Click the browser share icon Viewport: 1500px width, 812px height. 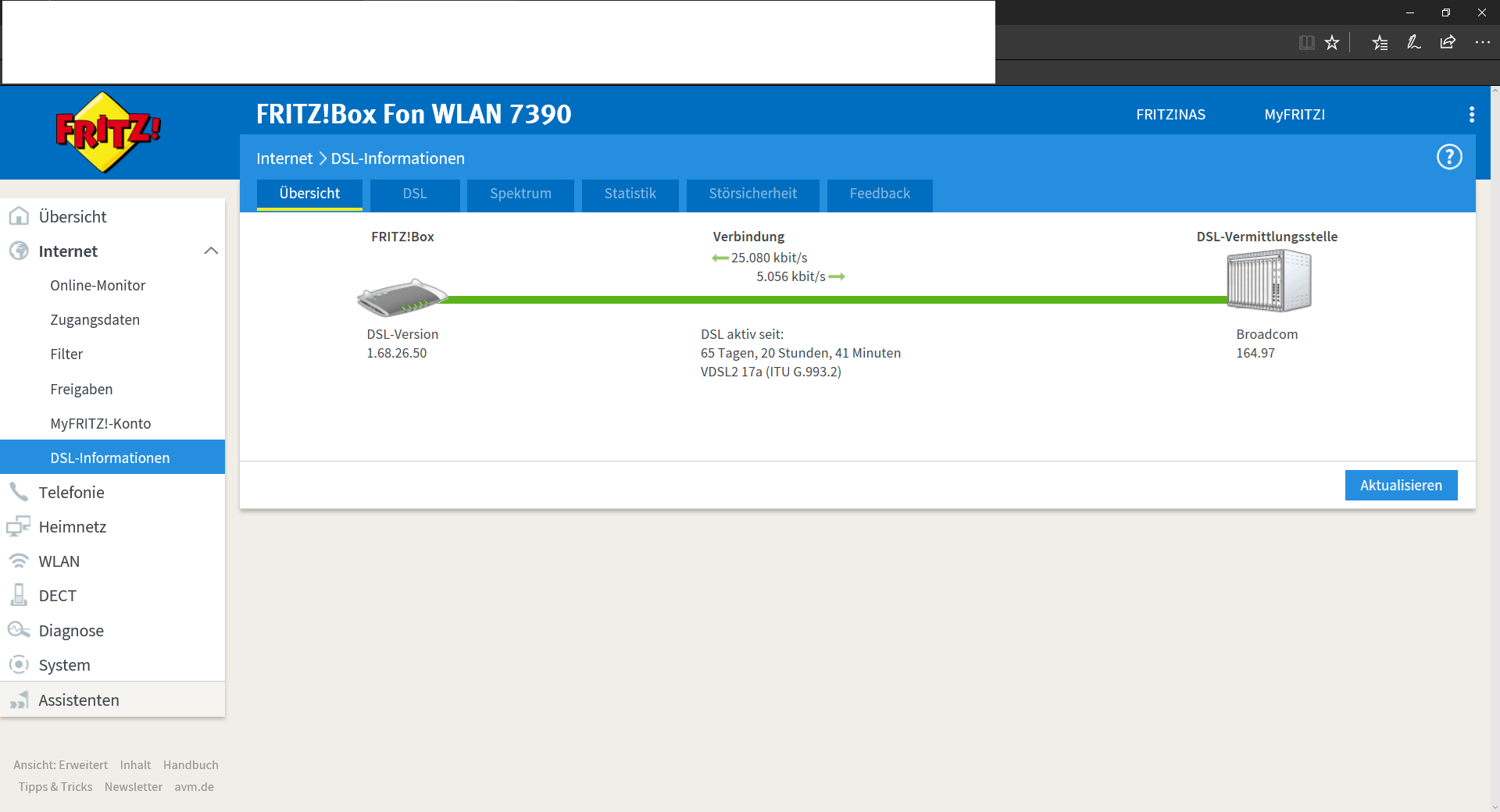point(1448,43)
